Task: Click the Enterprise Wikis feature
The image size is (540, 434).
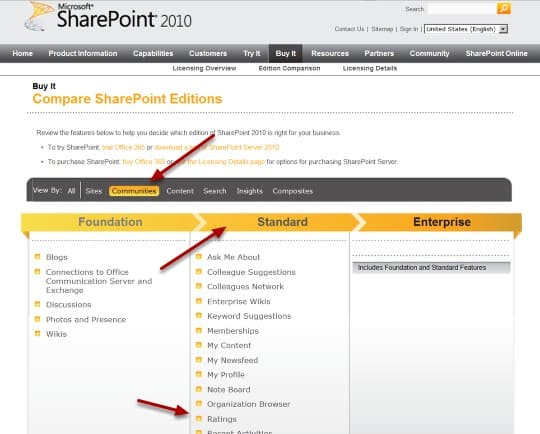Action: [x=239, y=301]
